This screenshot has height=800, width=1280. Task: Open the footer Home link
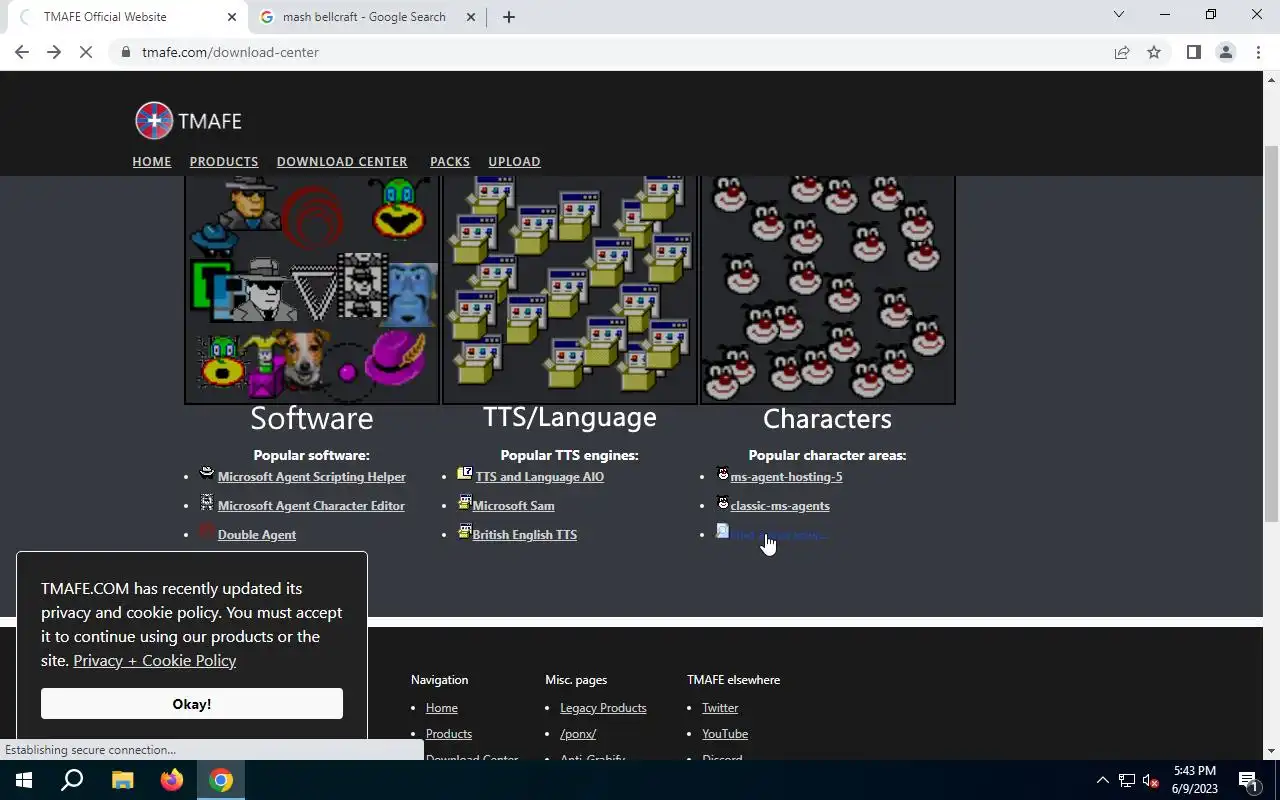click(x=442, y=708)
